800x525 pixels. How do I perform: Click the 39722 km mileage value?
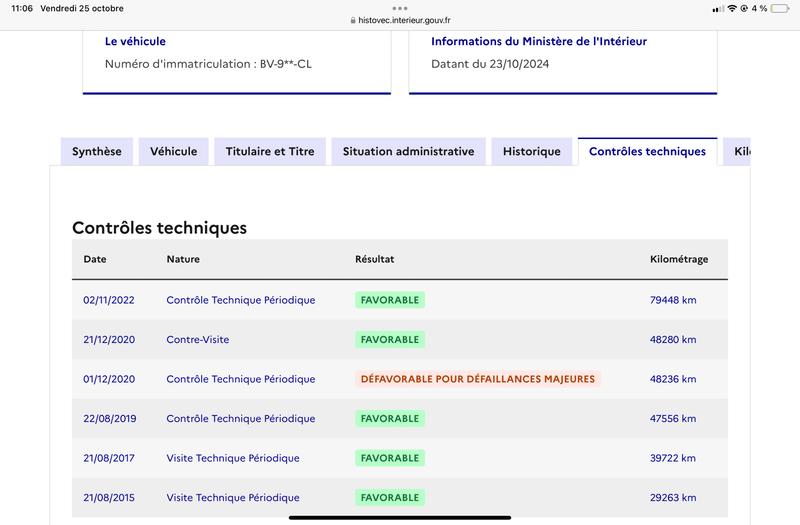pos(672,458)
